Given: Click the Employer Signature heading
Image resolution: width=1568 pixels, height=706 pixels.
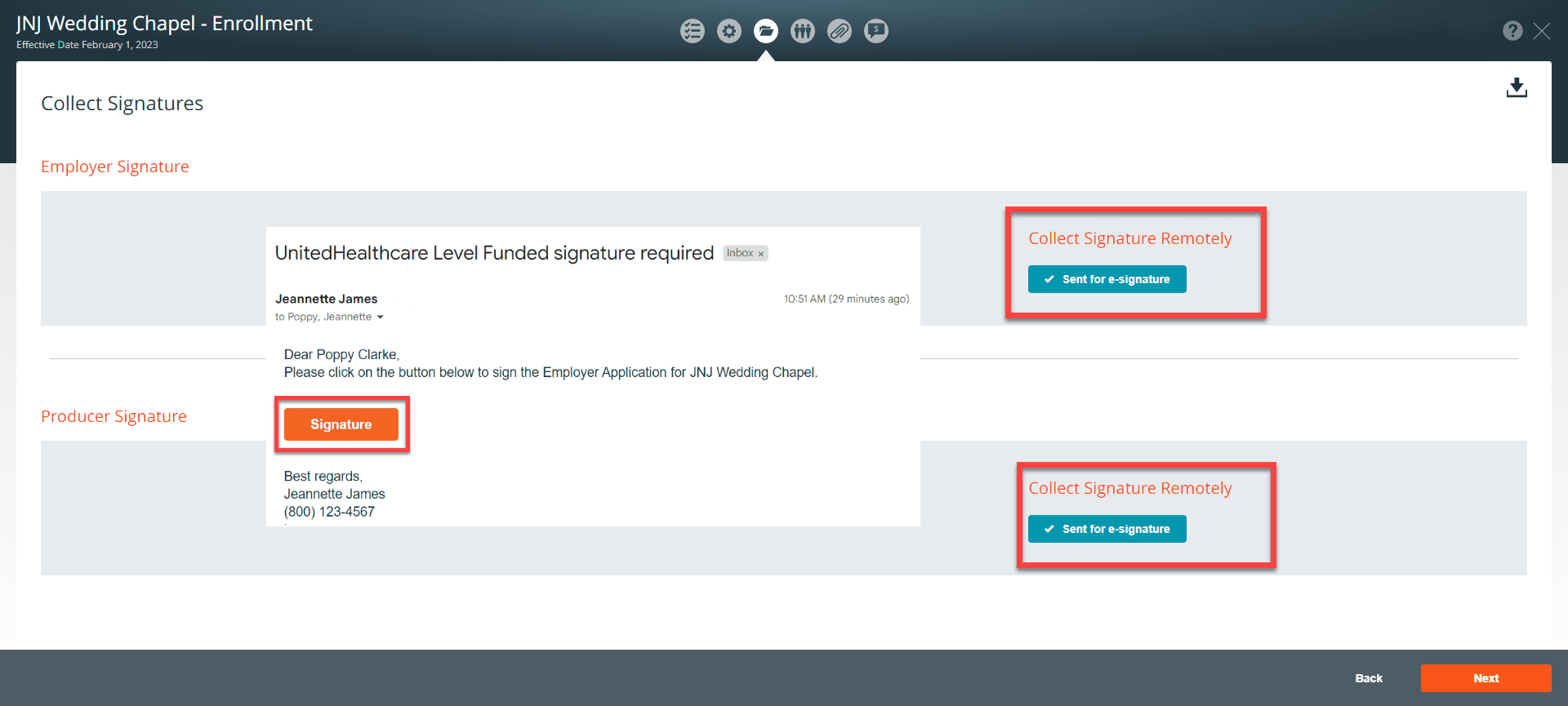Looking at the screenshot, I should pyautogui.click(x=115, y=167).
